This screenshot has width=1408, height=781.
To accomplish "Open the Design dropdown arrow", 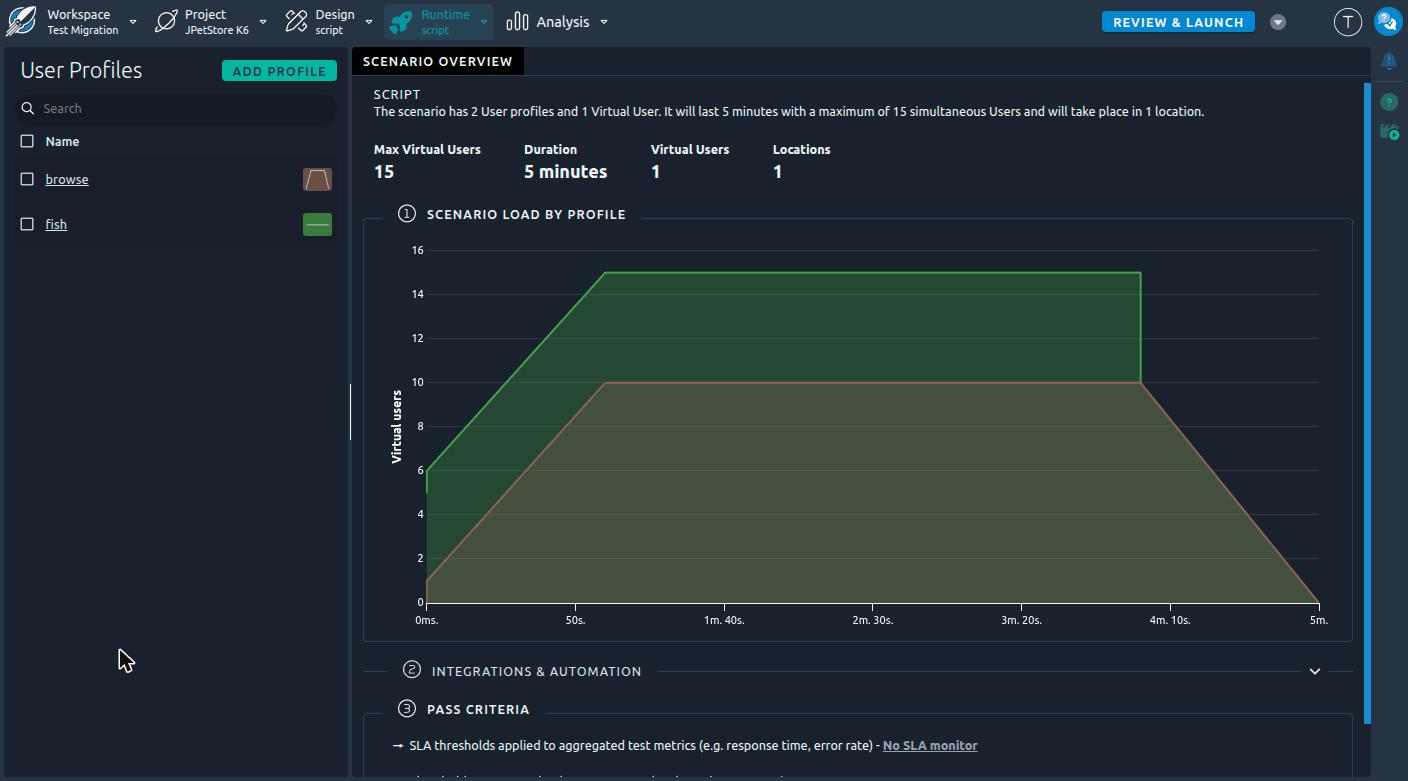I will tap(369, 22).
